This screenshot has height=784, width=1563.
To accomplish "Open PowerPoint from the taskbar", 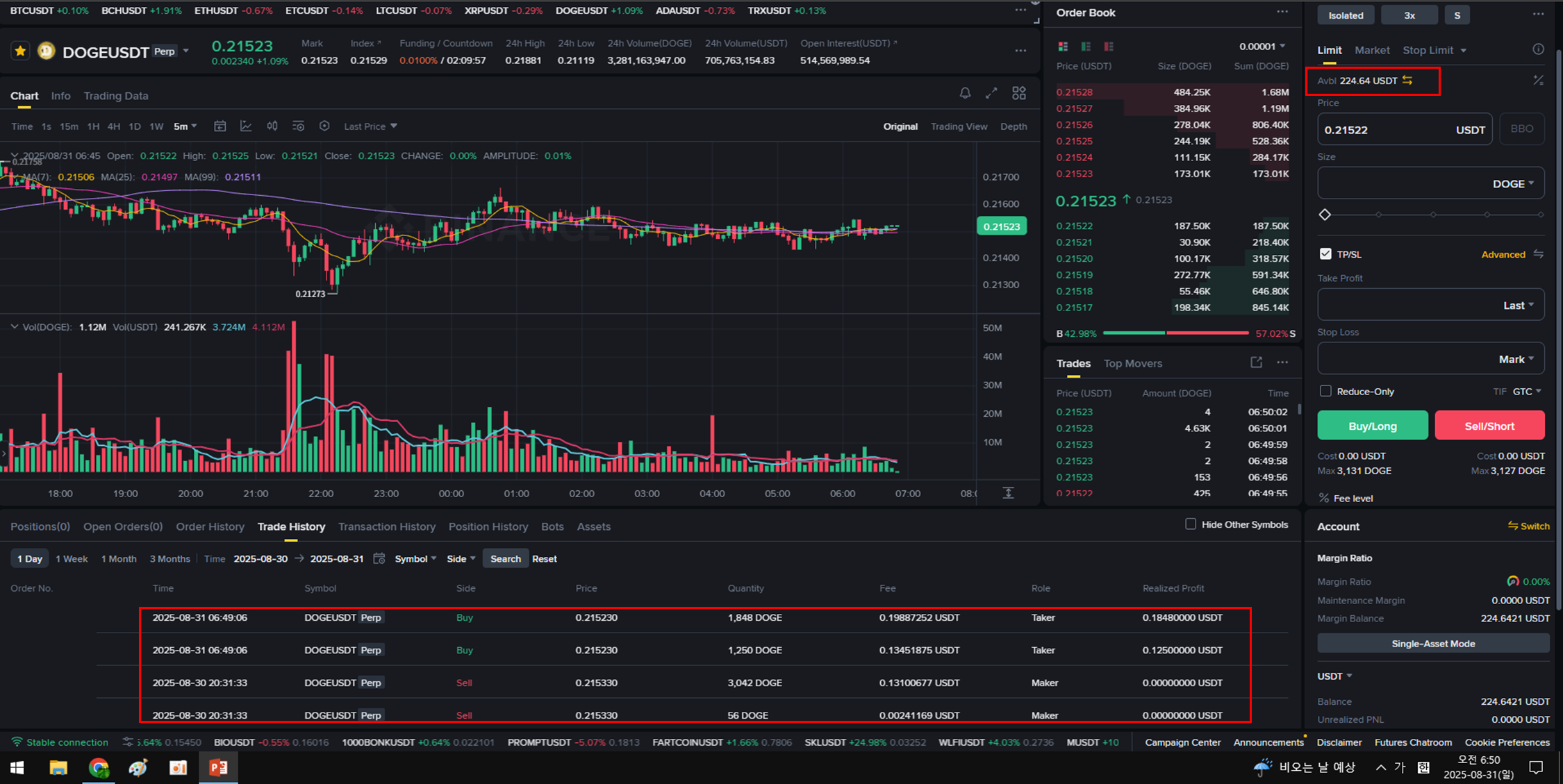I will pos(218,767).
